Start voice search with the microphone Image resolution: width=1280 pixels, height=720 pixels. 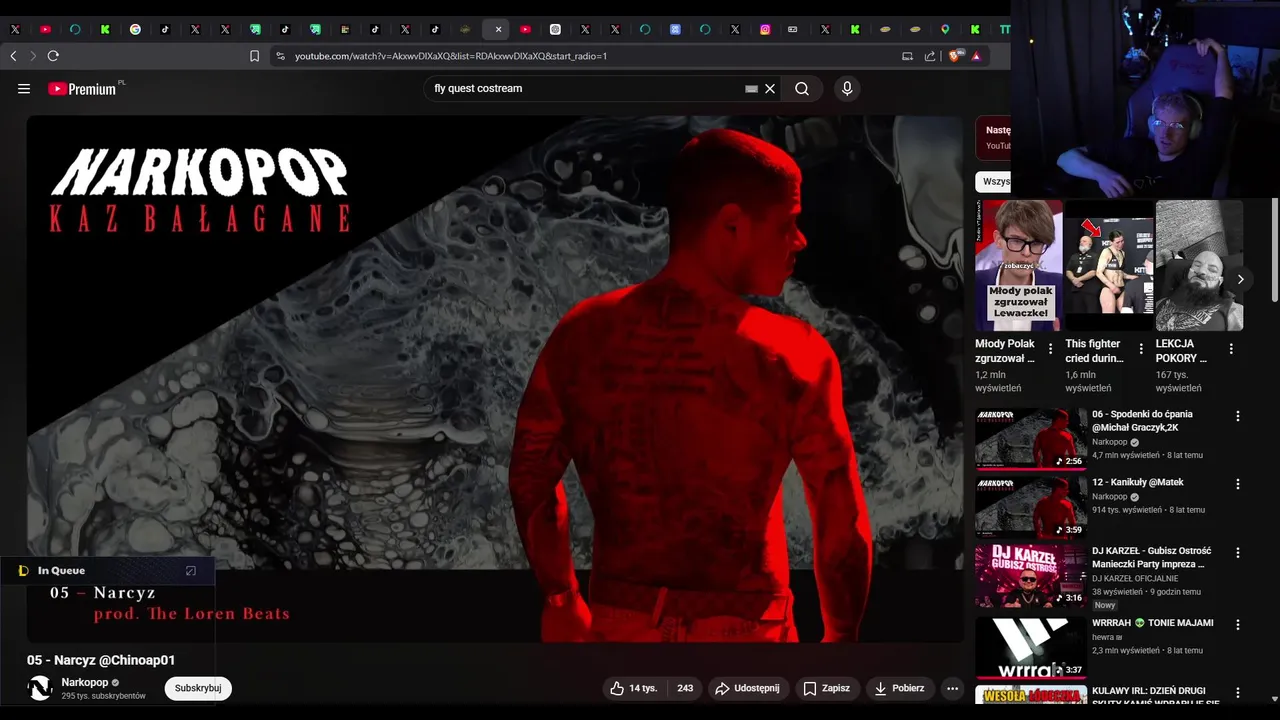click(847, 89)
